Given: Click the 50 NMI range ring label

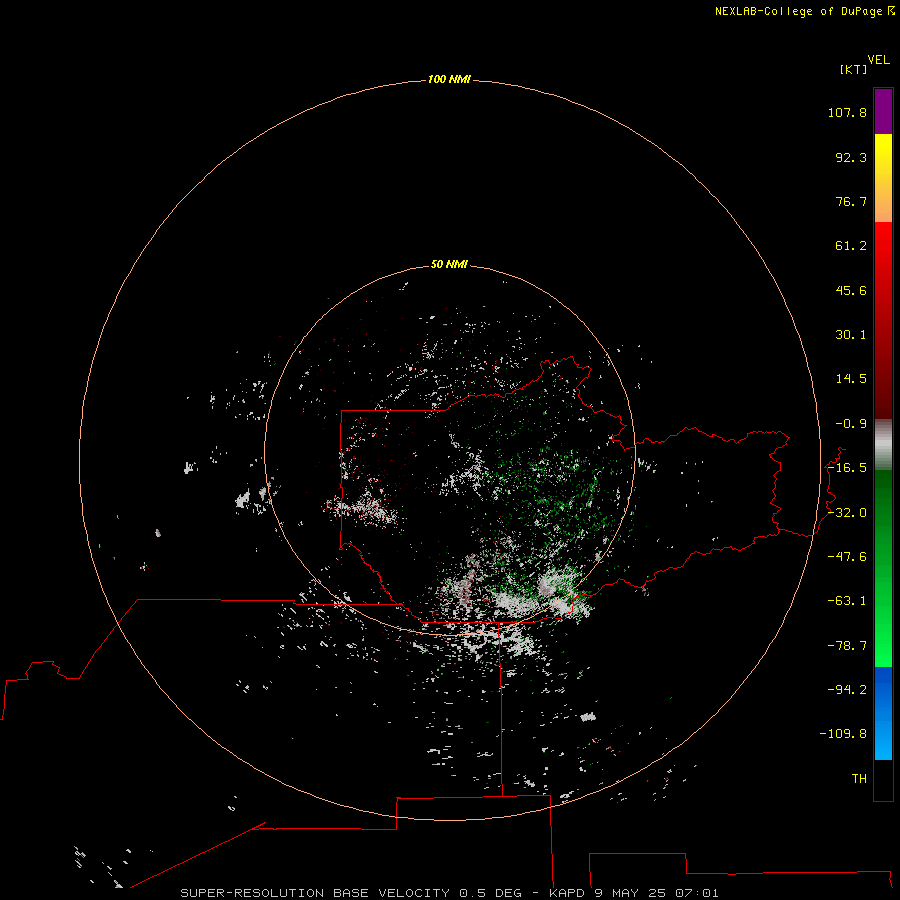Looking at the screenshot, I should coord(449,265).
